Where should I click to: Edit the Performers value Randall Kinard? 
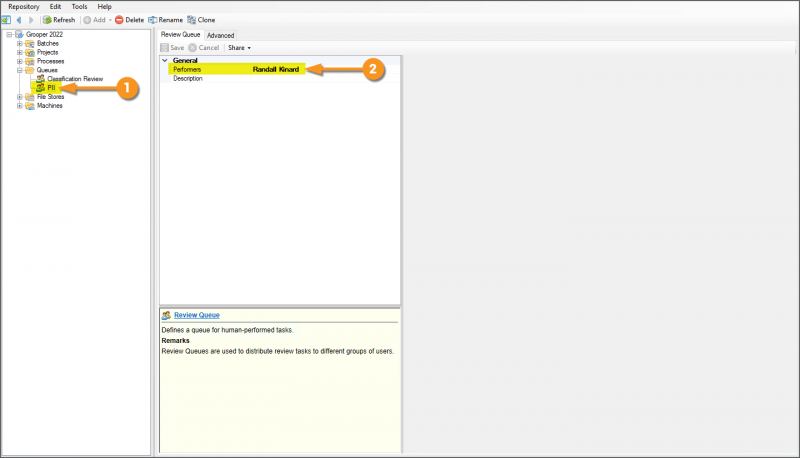click(x=276, y=69)
